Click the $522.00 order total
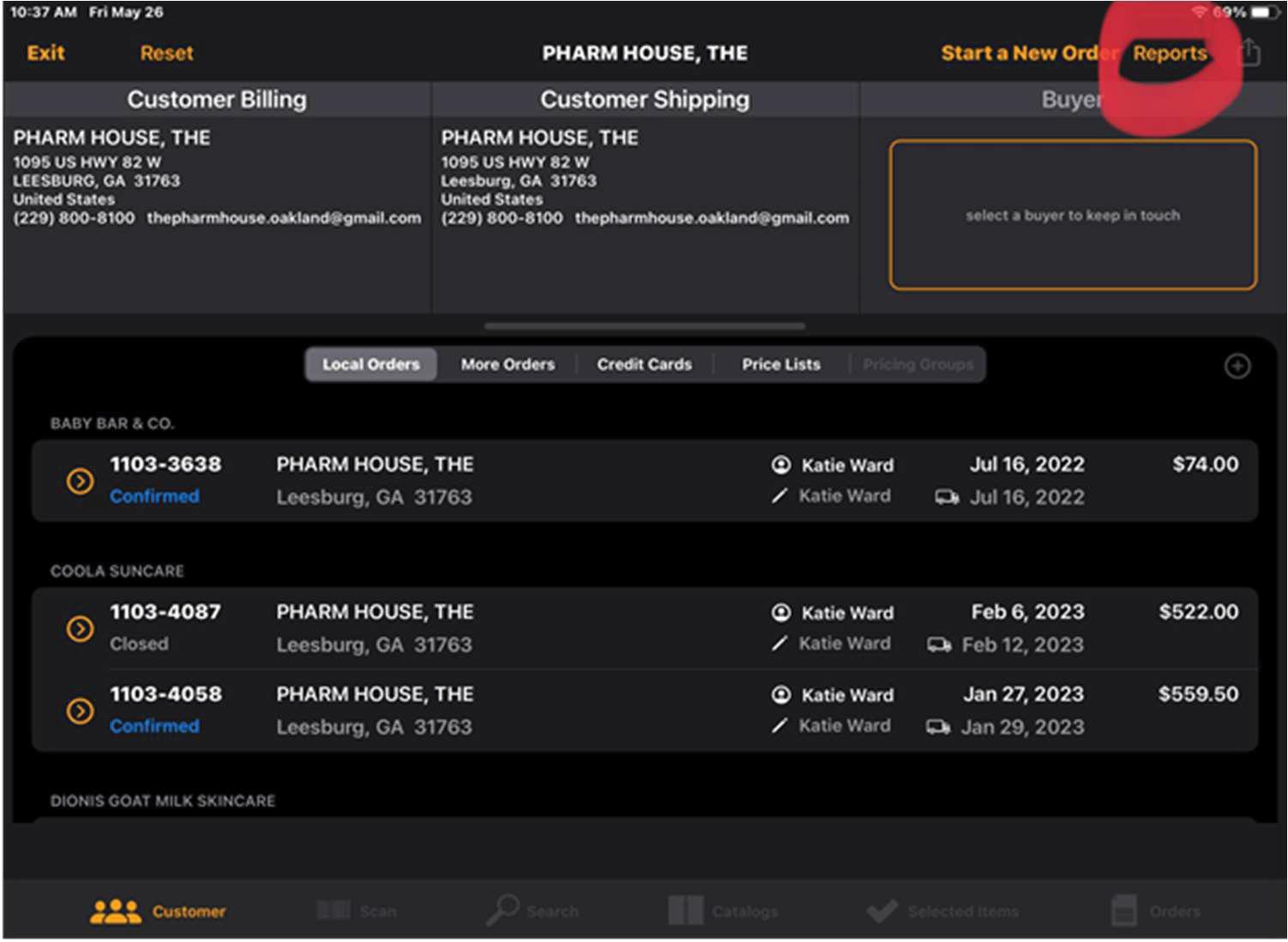The image size is (1288, 942). pyautogui.click(x=1198, y=612)
